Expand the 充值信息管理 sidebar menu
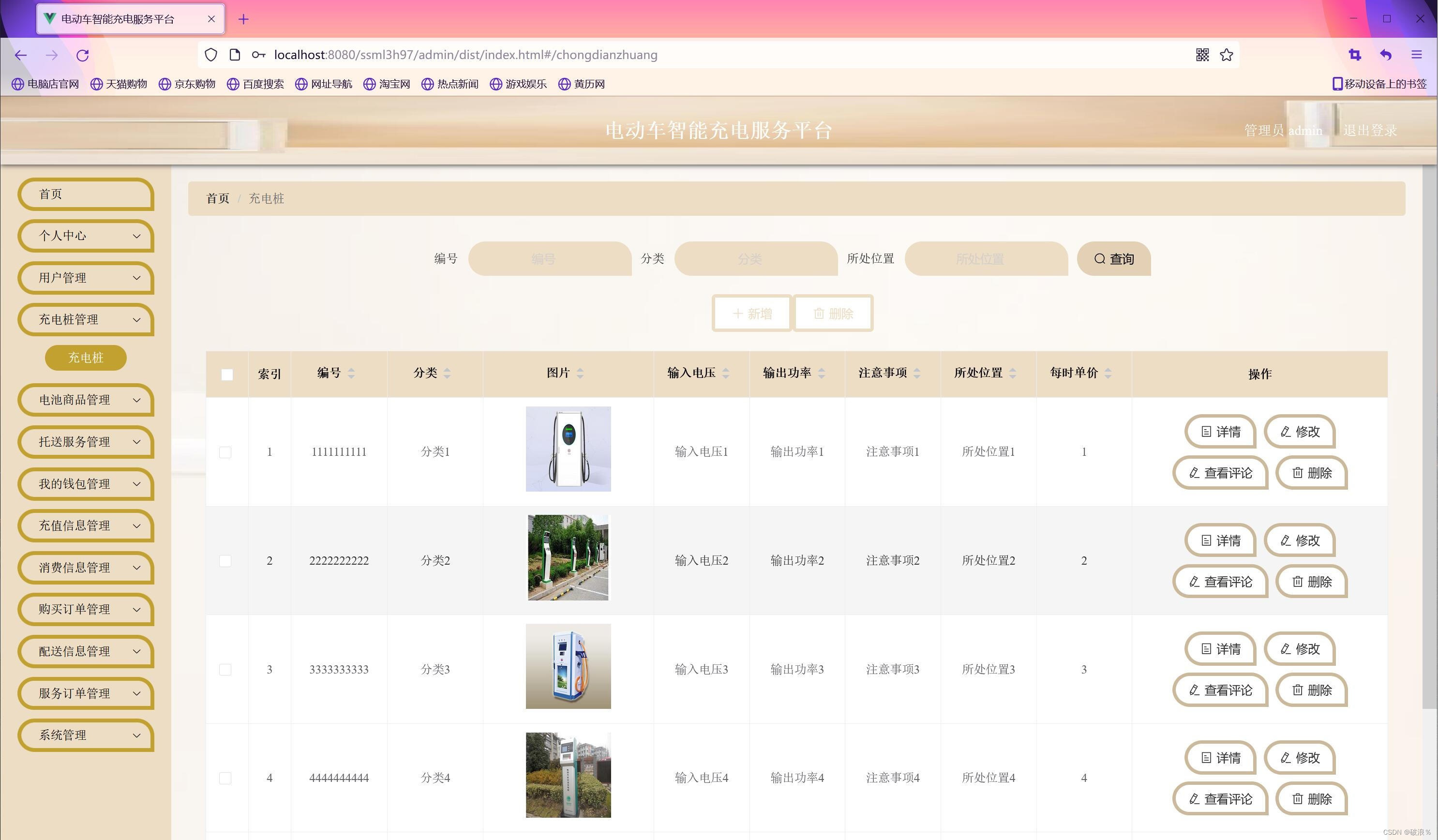The image size is (1438, 840). point(86,525)
